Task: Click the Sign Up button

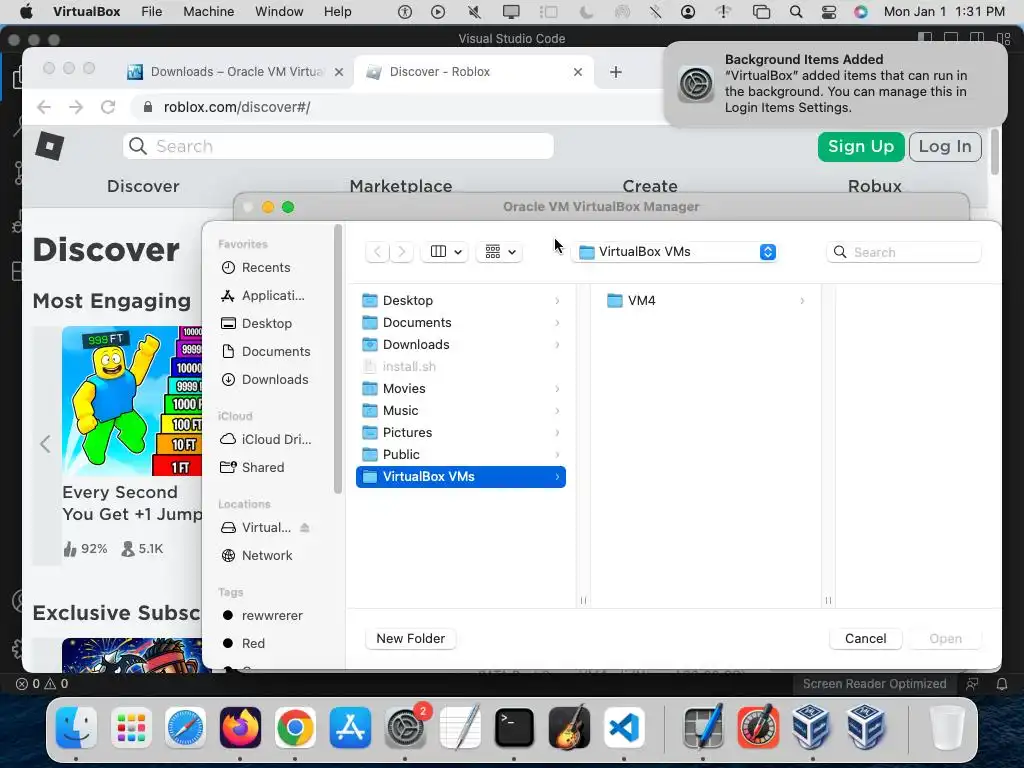Action: coord(861,146)
